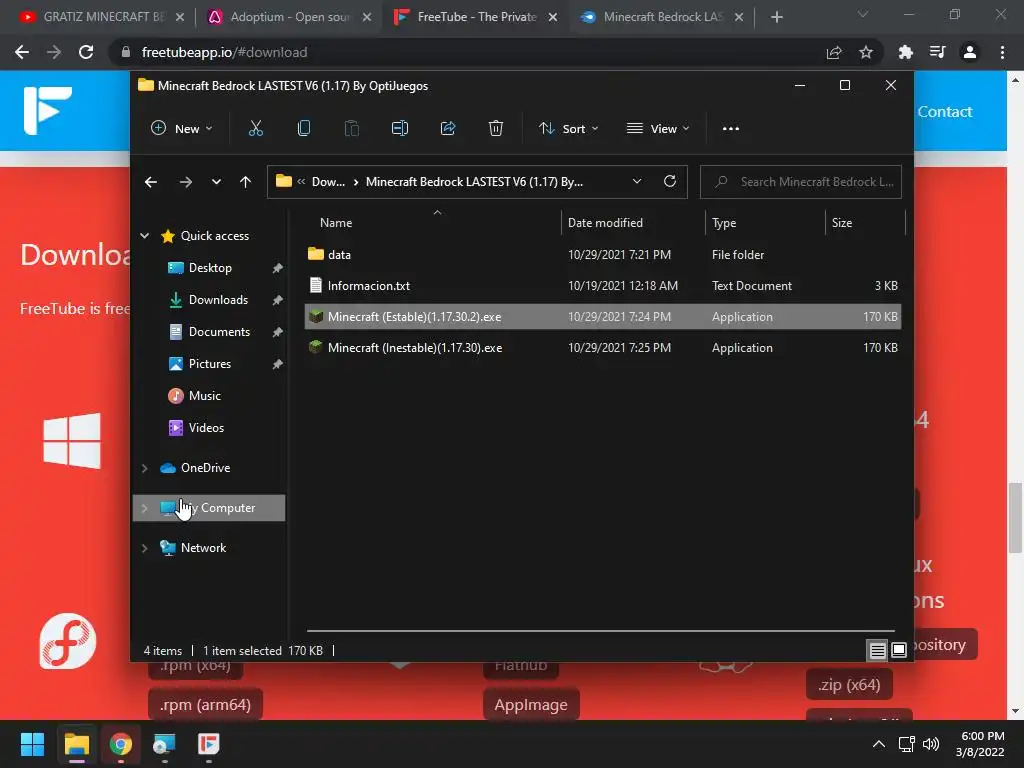This screenshot has width=1024, height=768.
Task: Click the .zip (x64) download button
Action: tap(849, 684)
